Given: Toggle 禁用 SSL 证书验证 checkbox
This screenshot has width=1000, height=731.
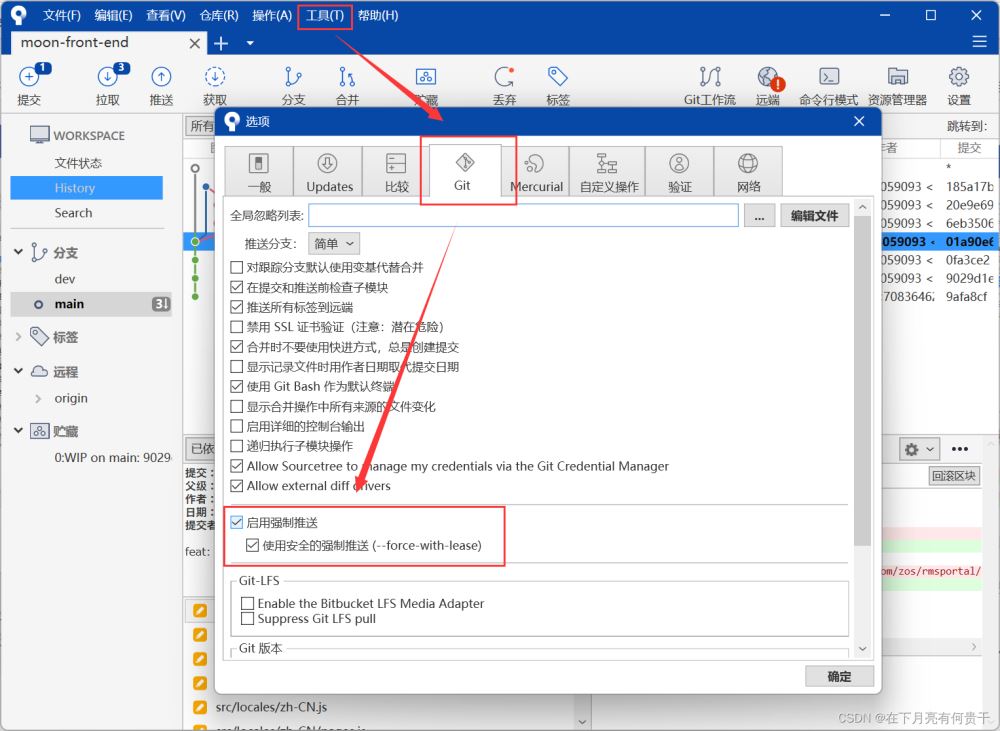Looking at the screenshot, I should tap(237, 327).
